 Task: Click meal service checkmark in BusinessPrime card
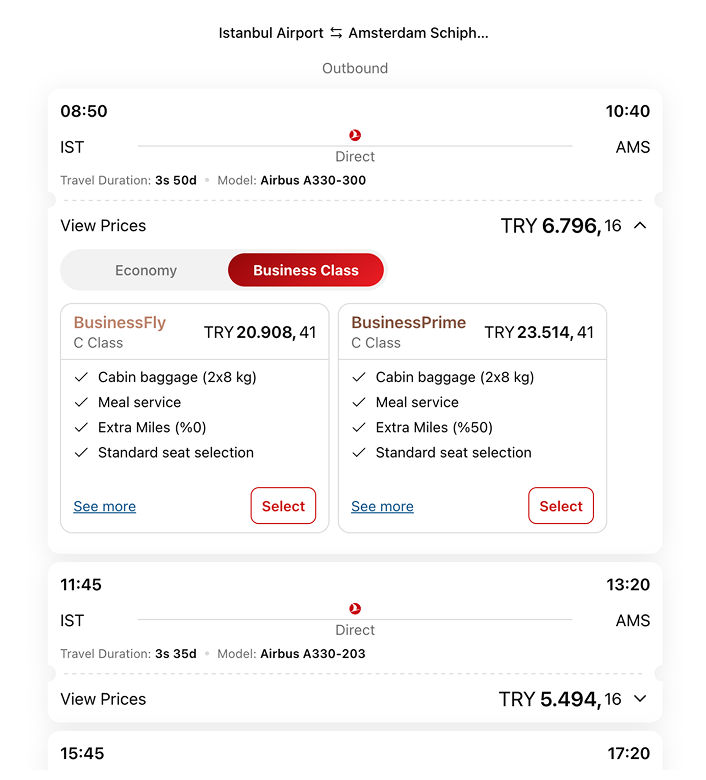359,402
